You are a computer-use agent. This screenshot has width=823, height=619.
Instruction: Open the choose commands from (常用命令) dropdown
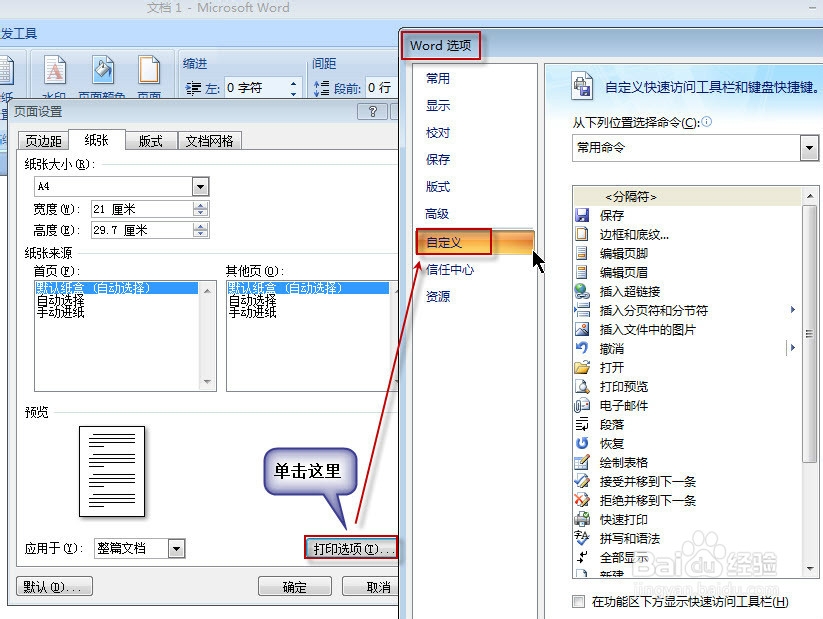[809, 148]
